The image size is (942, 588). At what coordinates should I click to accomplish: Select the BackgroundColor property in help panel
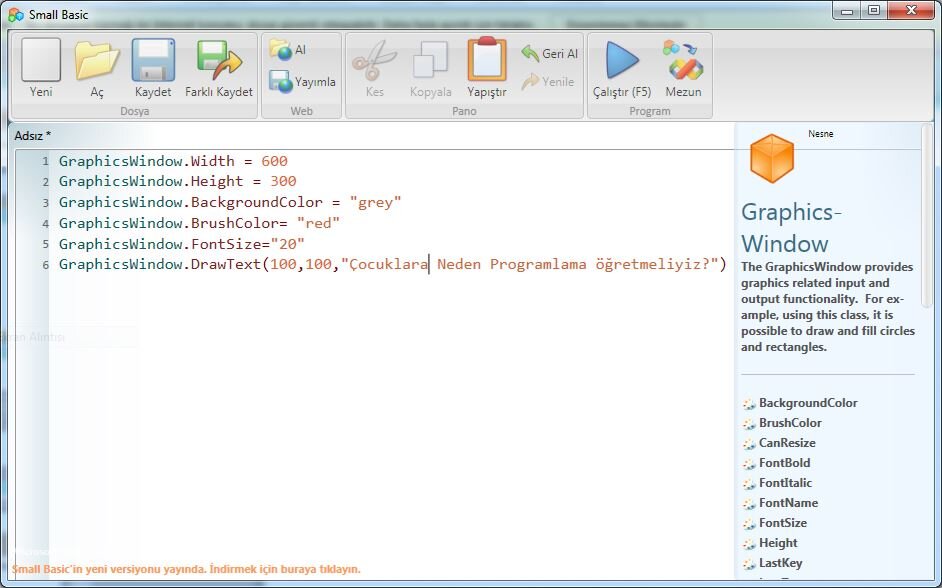807,403
